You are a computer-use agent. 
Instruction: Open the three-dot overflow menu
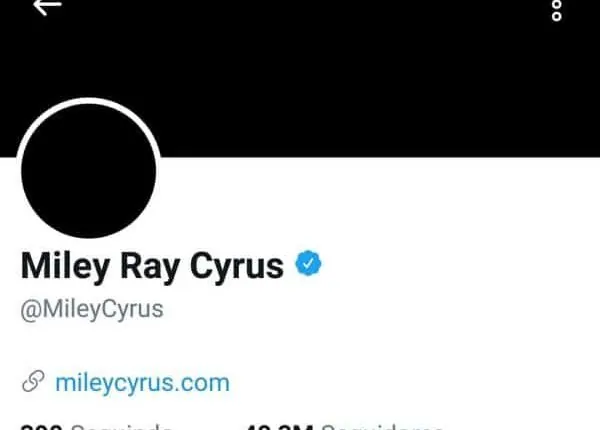tap(557, 10)
